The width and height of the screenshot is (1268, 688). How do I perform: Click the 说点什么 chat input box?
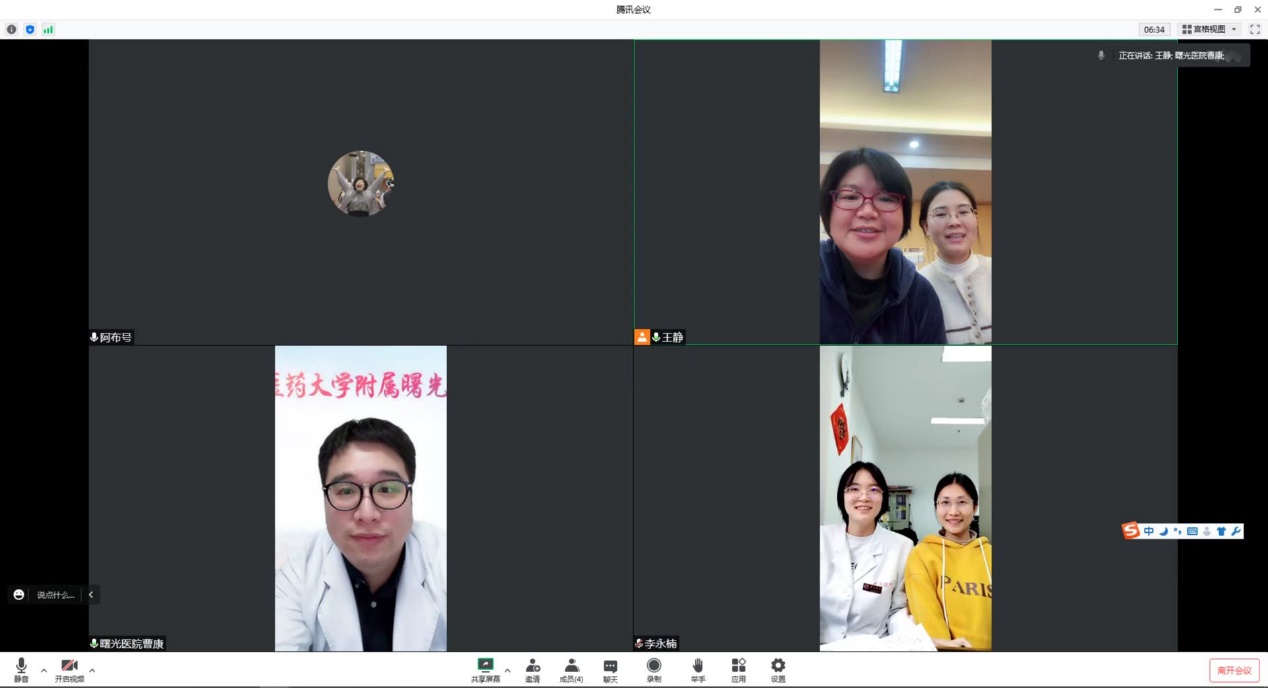coord(55,595)
